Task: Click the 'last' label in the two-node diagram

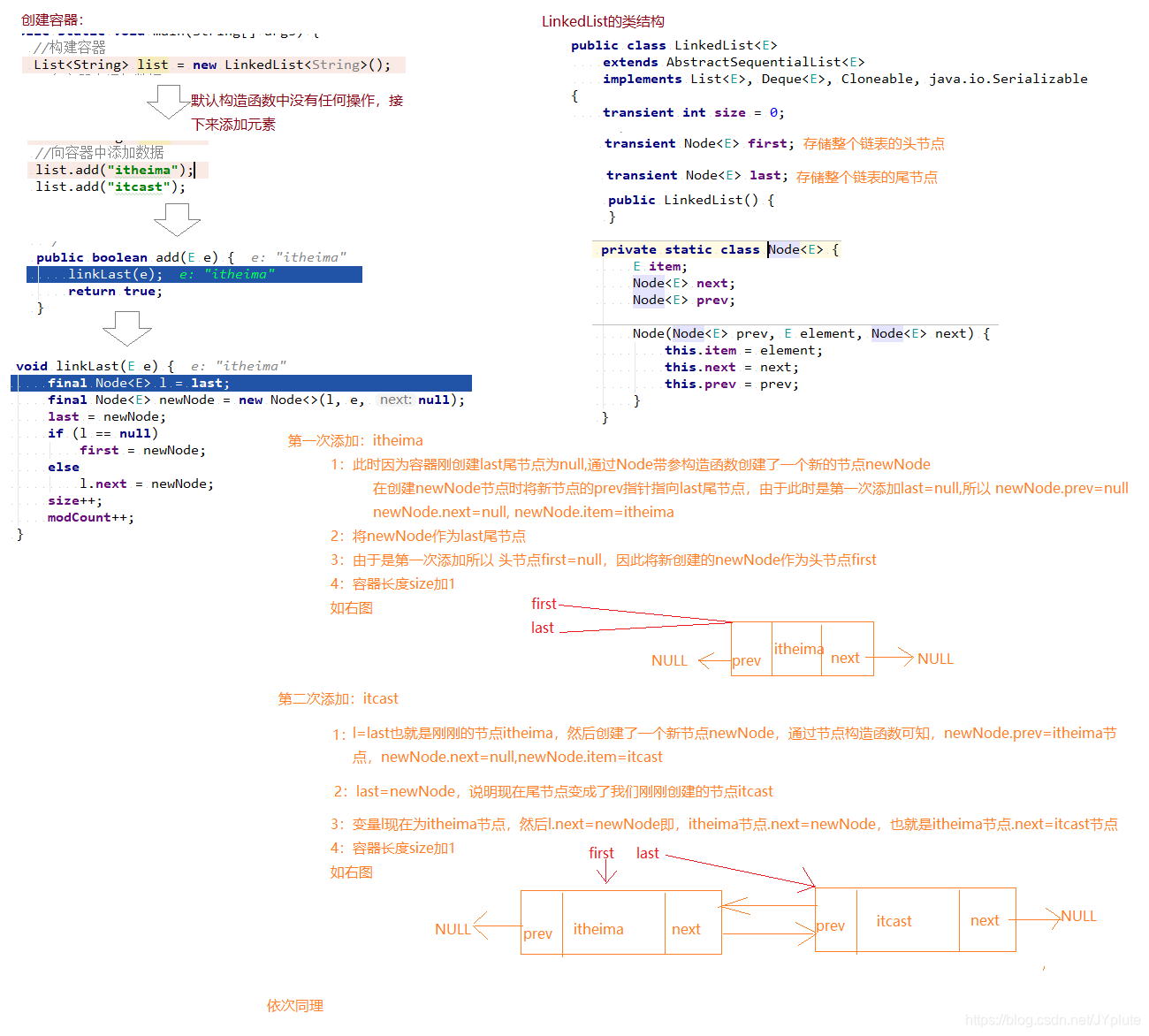Action: tap(648, 853)
